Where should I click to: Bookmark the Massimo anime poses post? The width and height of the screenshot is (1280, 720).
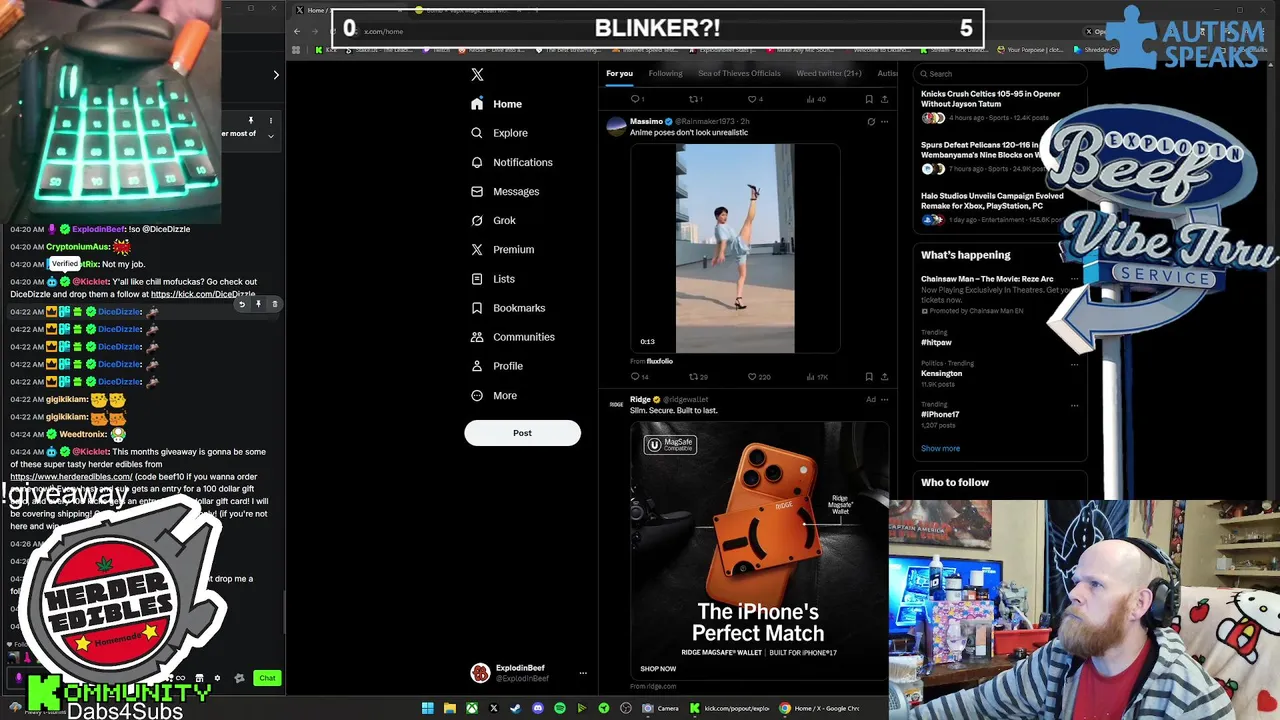click(x=869, y=377)
